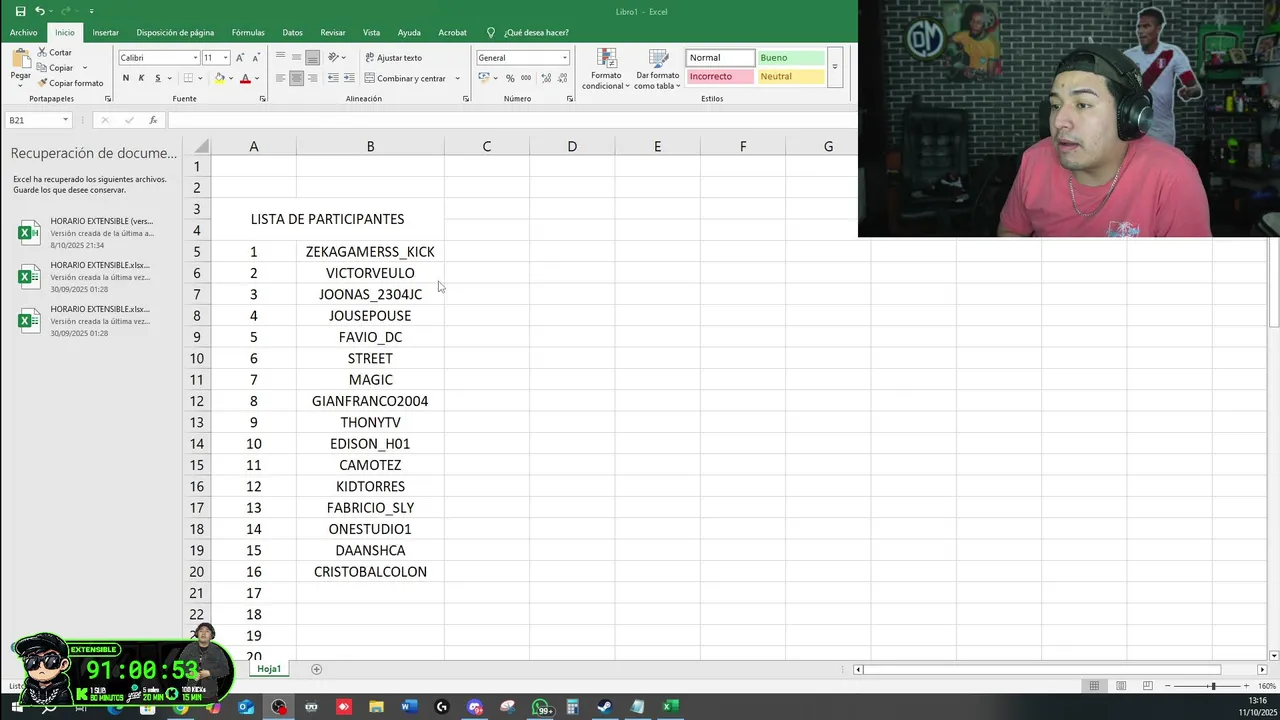Viewport: 1280px width, 720px height.
Task: Click the Copiar formato brush button
Action: pos(70,83)
